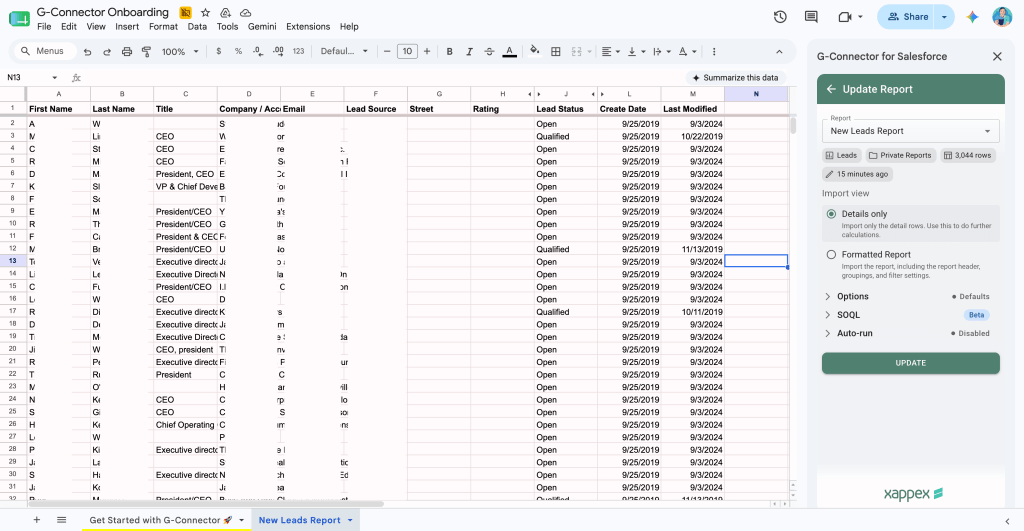Screen dimensions: 1024x531
Task: Click the Undo icon in toolbar
Action: [x=87, y=52]
